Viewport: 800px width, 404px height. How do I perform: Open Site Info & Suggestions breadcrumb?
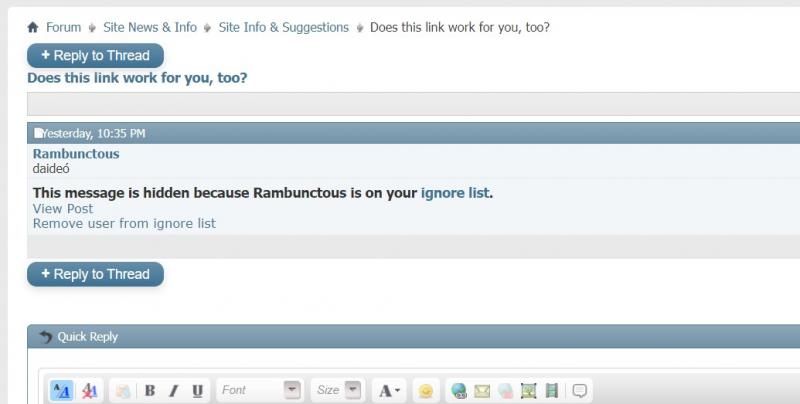pyautogui.click(x=284, y=27)
